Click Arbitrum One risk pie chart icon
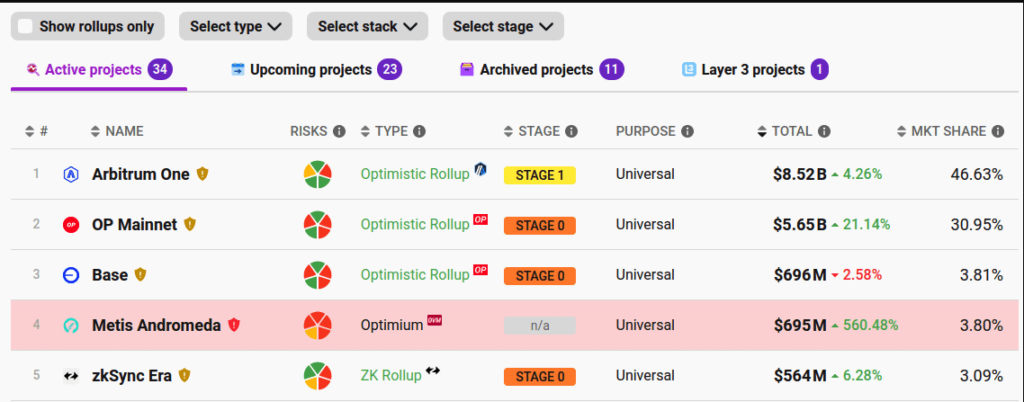Screen dimensions: 1024x402 [318, 174]
